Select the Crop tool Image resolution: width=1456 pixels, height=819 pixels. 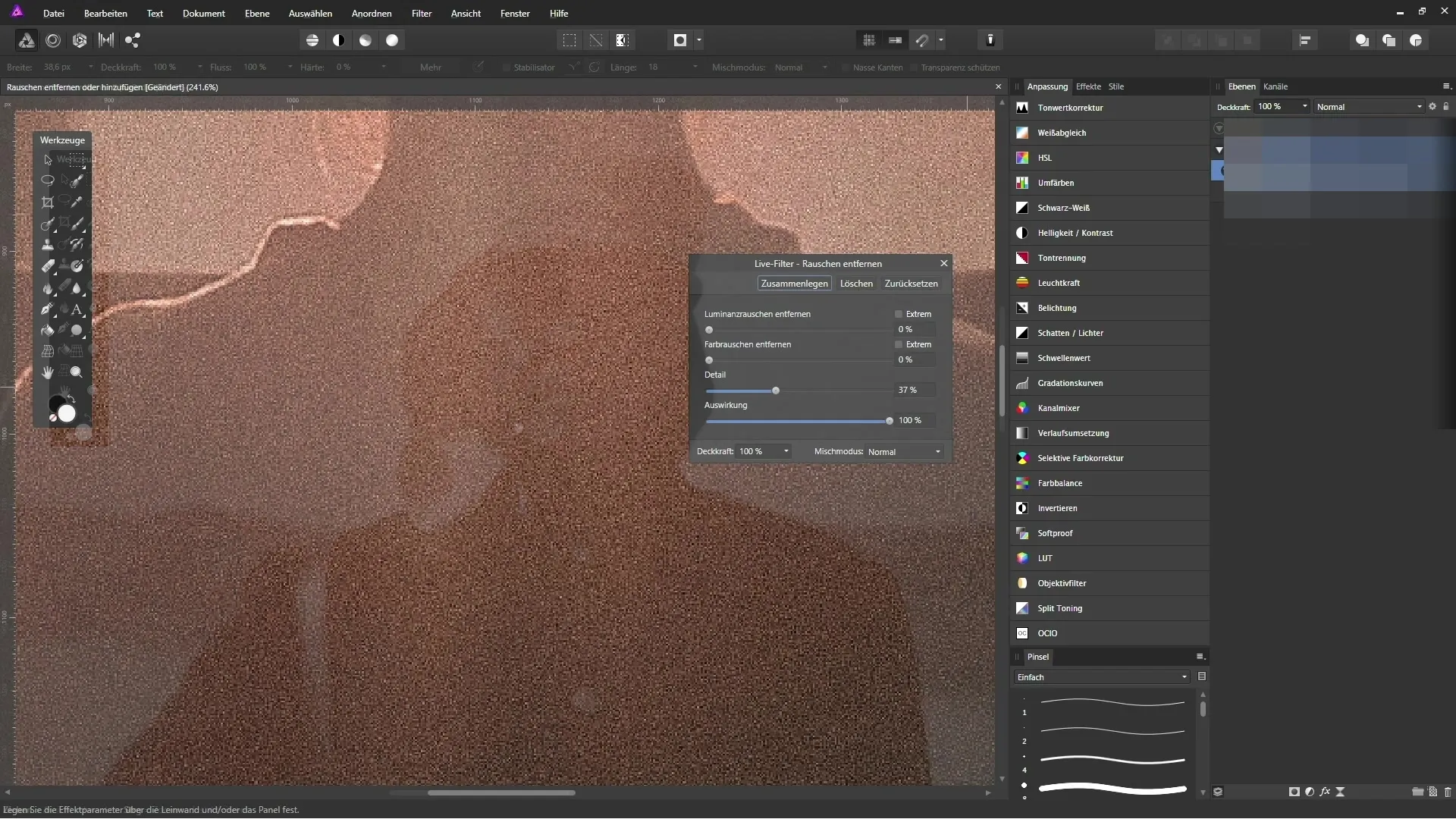click(x=48, y=202)
